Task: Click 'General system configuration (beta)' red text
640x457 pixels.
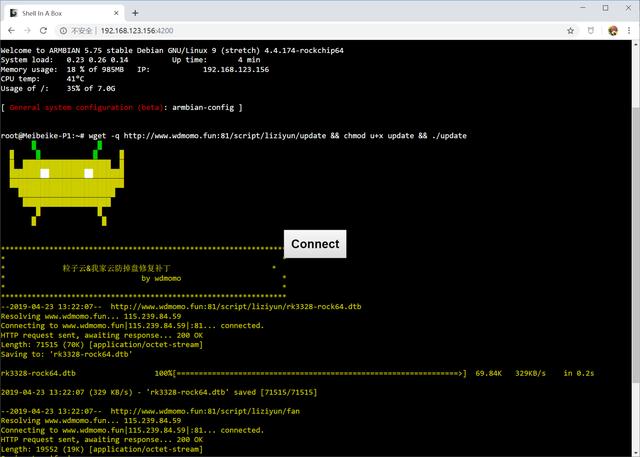Action: pyautogui.click(x=87, y=107)
